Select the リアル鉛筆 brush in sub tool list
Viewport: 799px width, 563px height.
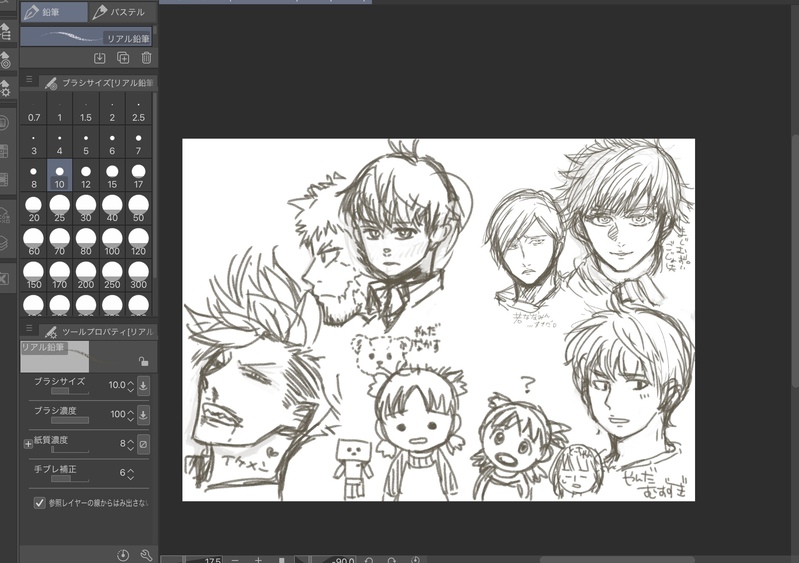tap(86, 37)
